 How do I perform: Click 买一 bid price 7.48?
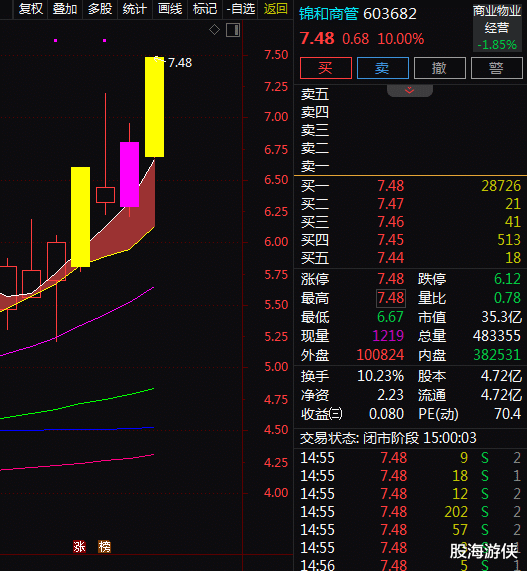coord(391,186)
